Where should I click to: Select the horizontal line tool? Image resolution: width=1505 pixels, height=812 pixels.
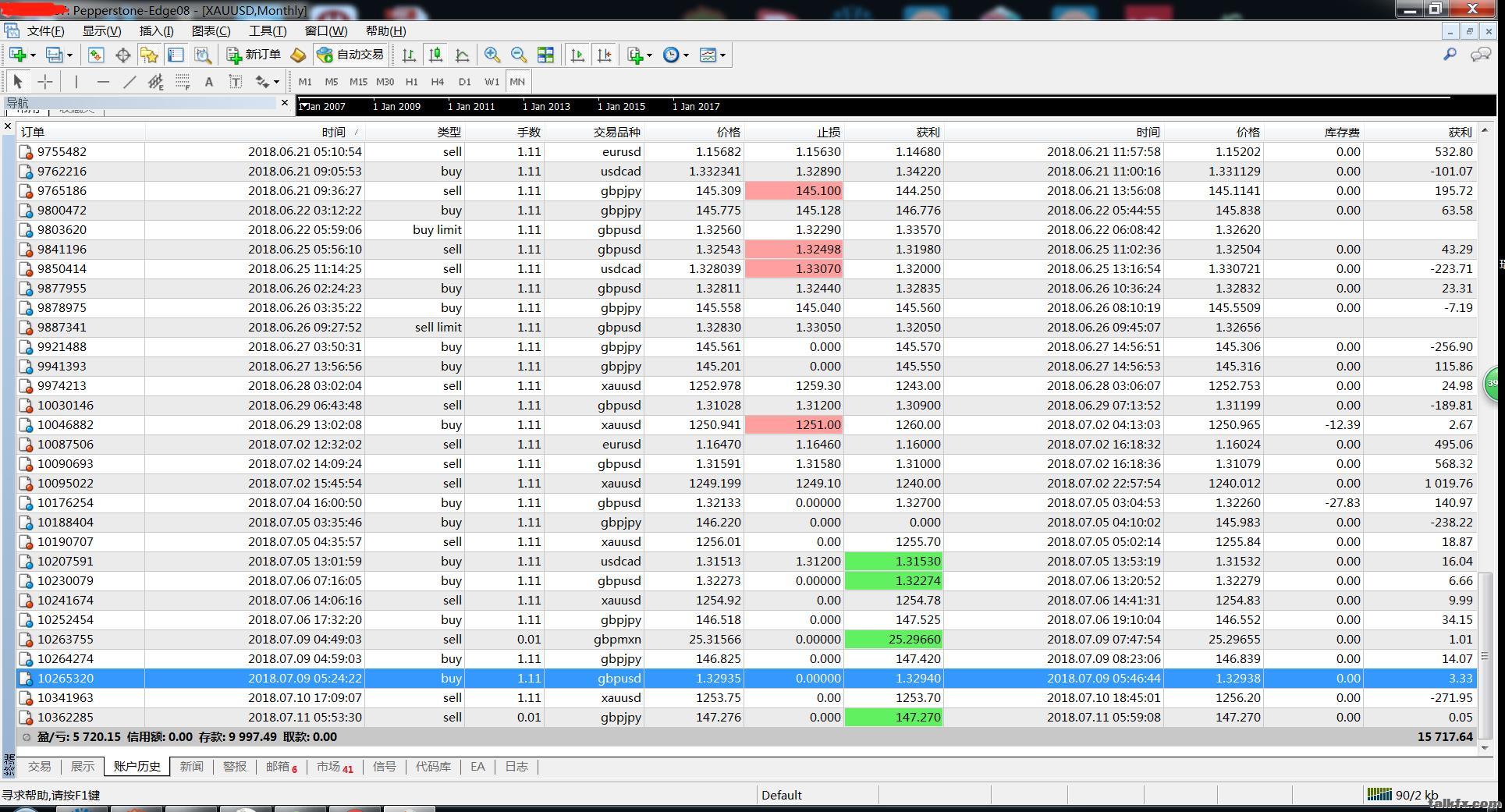103,81
